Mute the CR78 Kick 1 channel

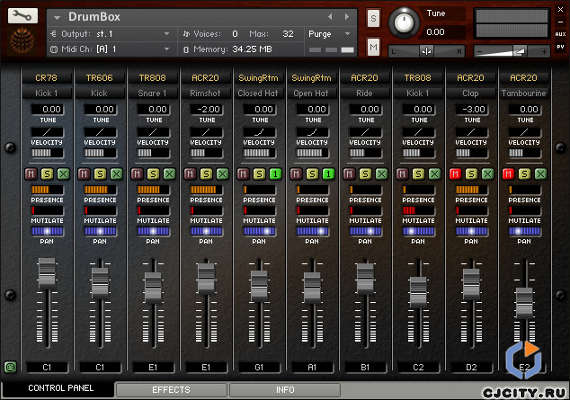(31, 174)
